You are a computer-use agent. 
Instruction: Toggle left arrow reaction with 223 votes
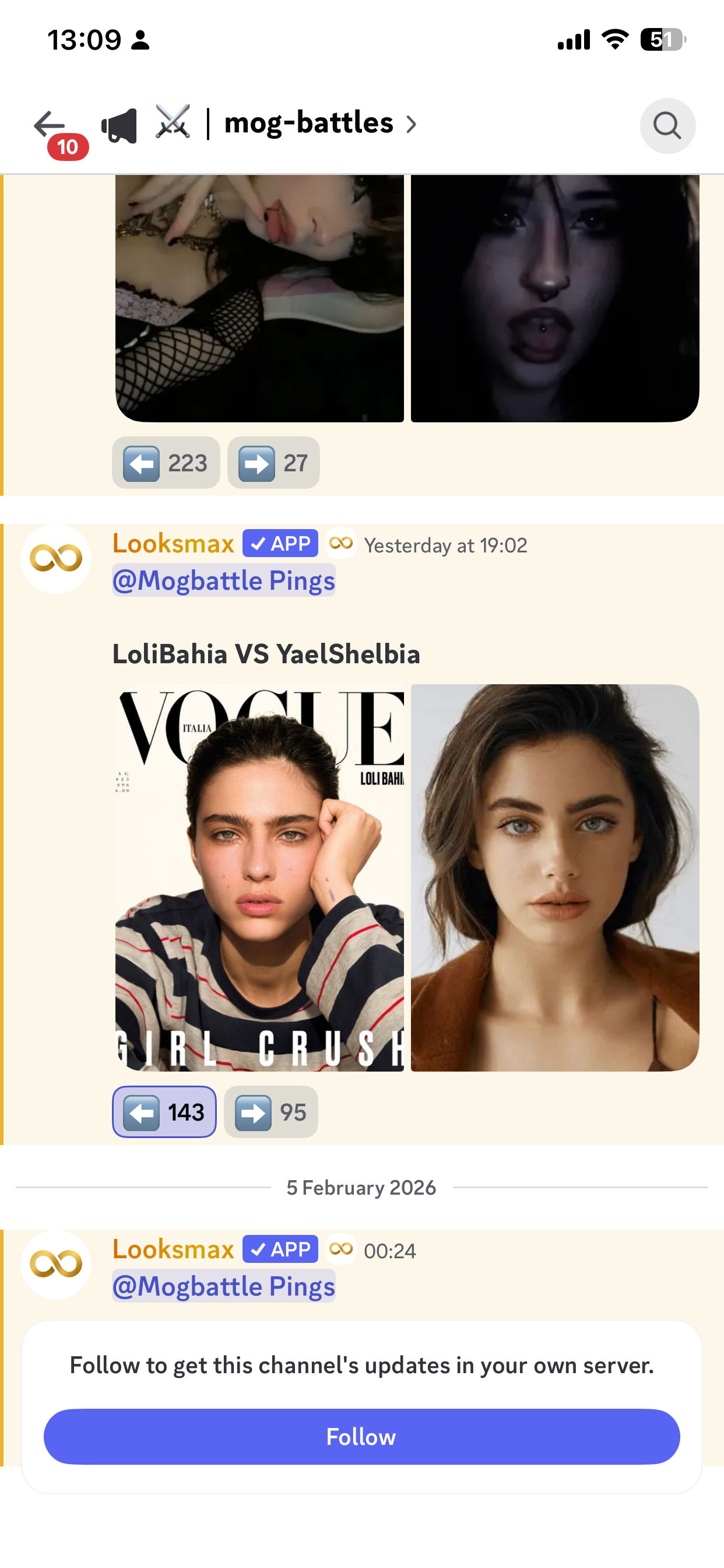click(x=166, y=463)
